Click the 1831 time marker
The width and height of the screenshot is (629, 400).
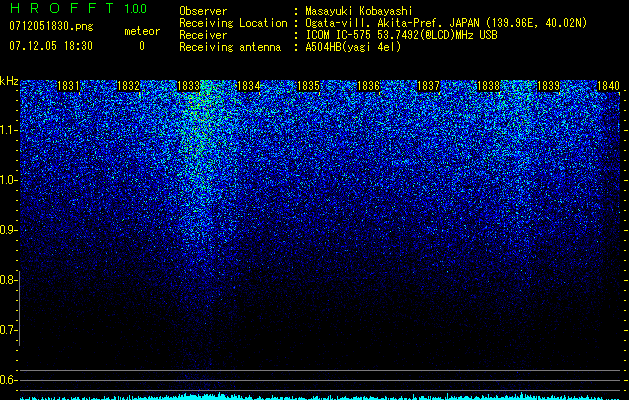point(68,86)
